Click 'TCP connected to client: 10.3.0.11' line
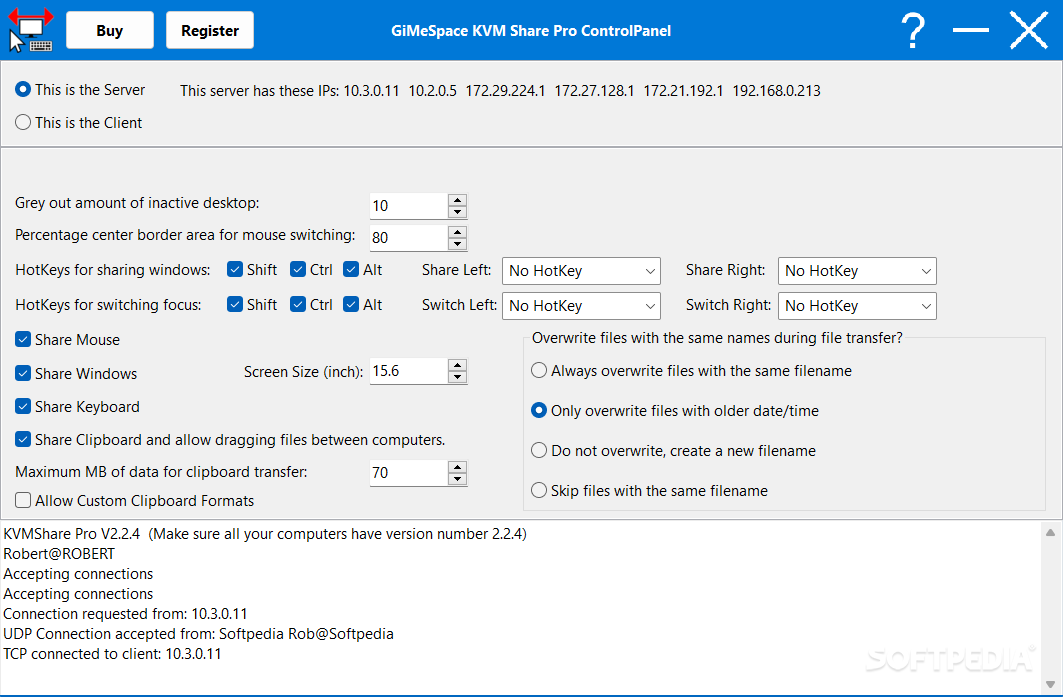The width and height of the screenshot is (1063, 697). 113,654
